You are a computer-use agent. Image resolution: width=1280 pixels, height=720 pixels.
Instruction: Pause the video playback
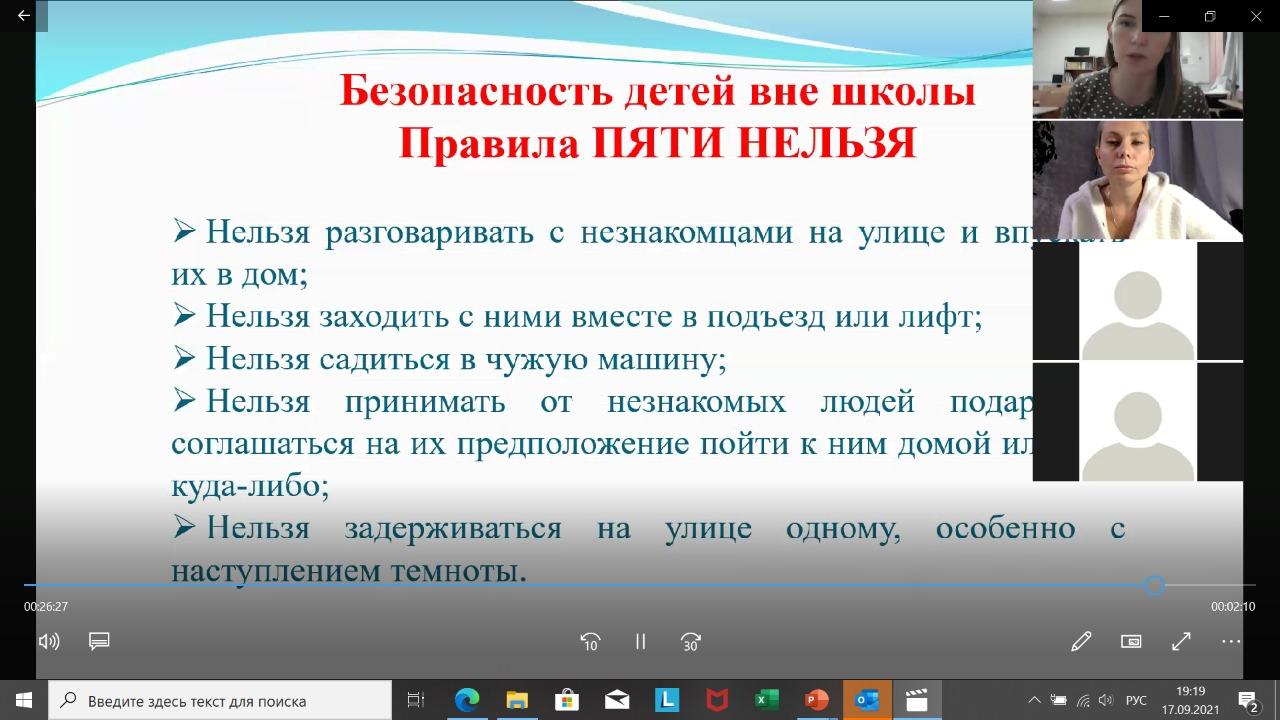(x=641, y=642)
